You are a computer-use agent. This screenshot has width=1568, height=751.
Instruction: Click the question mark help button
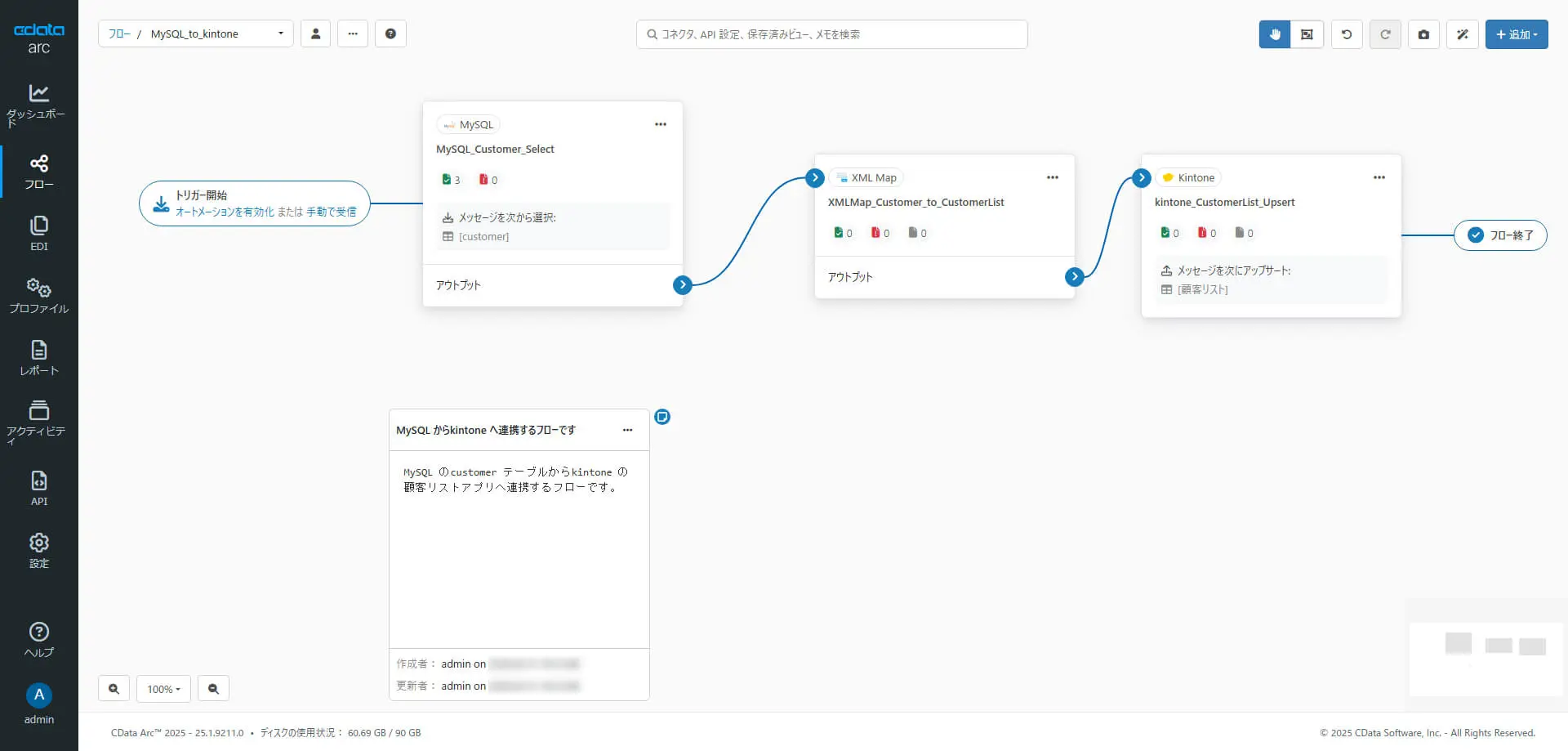coord(390,34)
